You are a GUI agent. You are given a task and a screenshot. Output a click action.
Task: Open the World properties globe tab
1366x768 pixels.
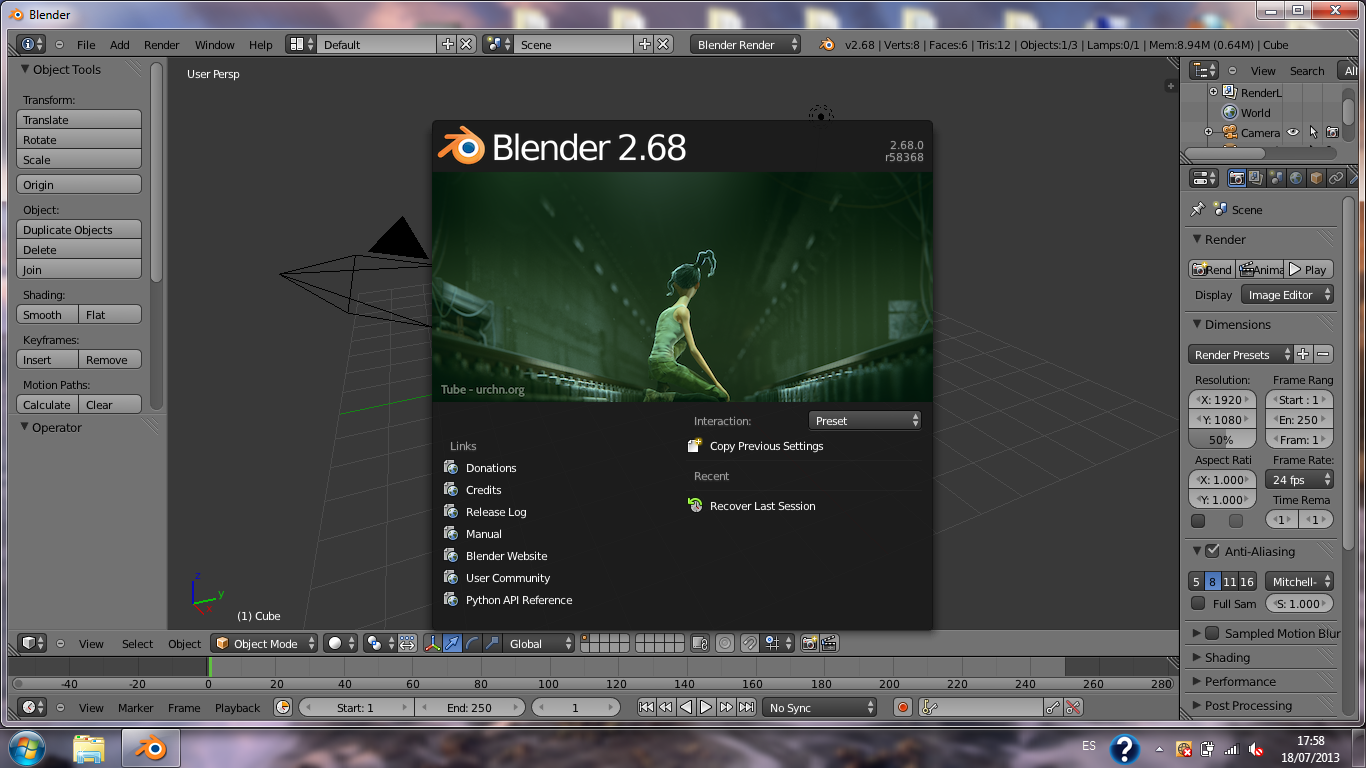pos(1296,178)
